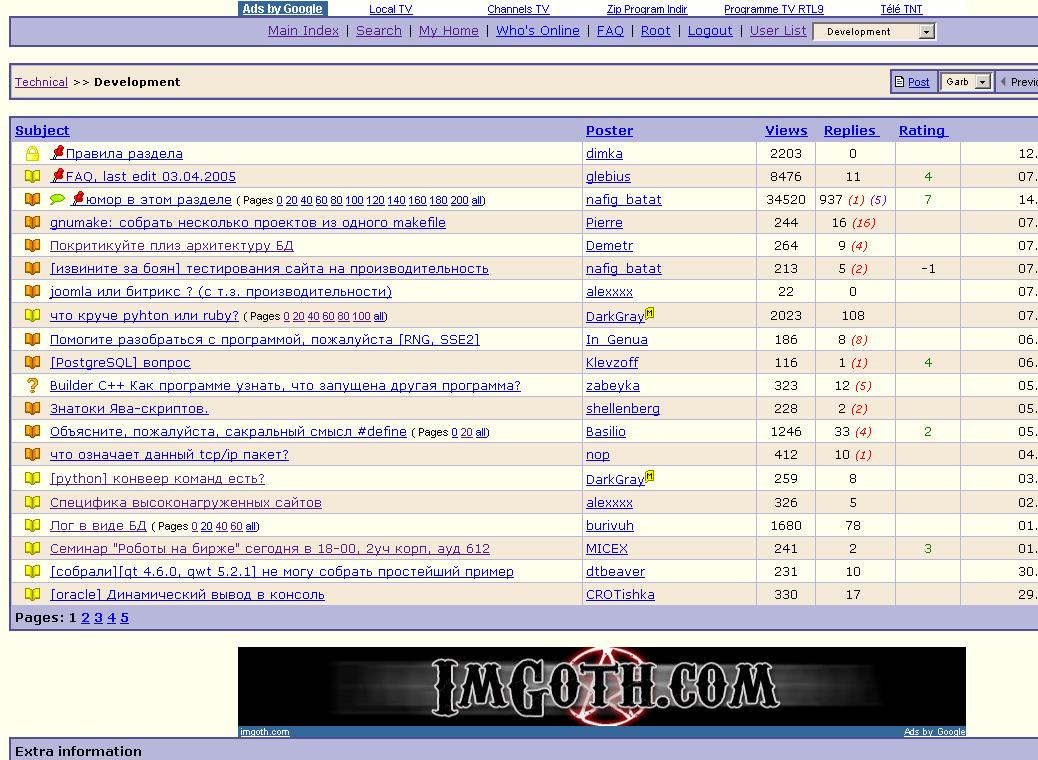
Task: Open the [PostgreSQL] вопрос thread
Action: pos(120,363)
